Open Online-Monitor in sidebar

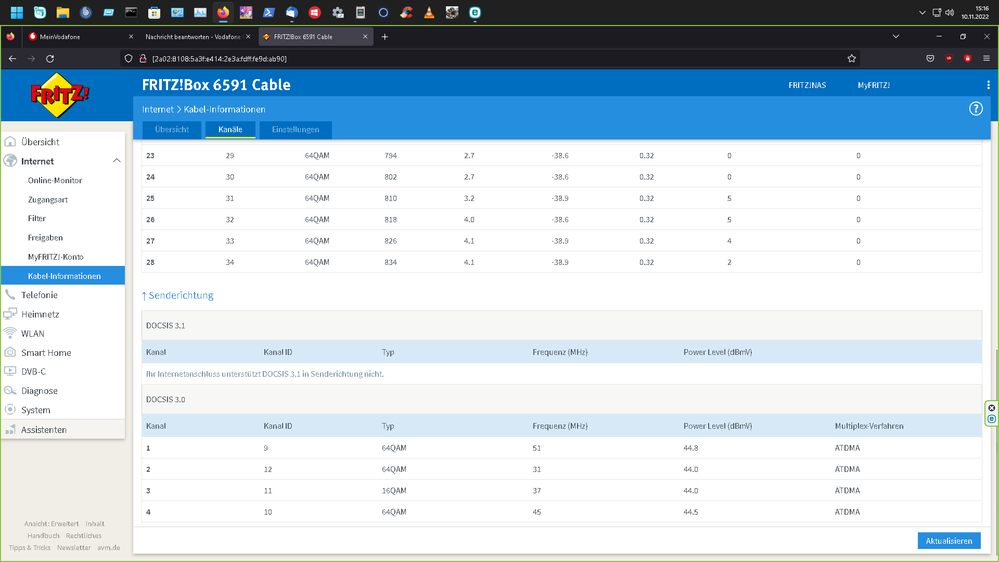click(x=55, y=180)
